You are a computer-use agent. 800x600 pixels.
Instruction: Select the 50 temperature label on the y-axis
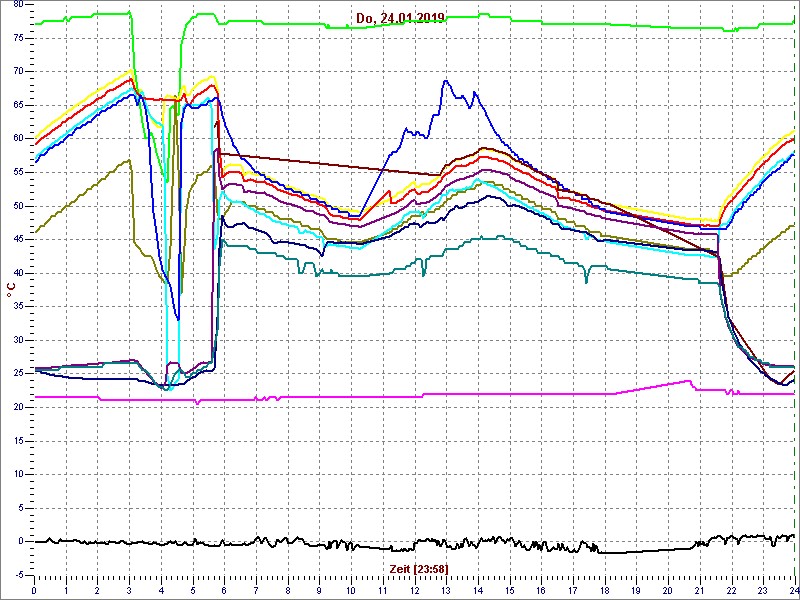(x=18, y=206)
